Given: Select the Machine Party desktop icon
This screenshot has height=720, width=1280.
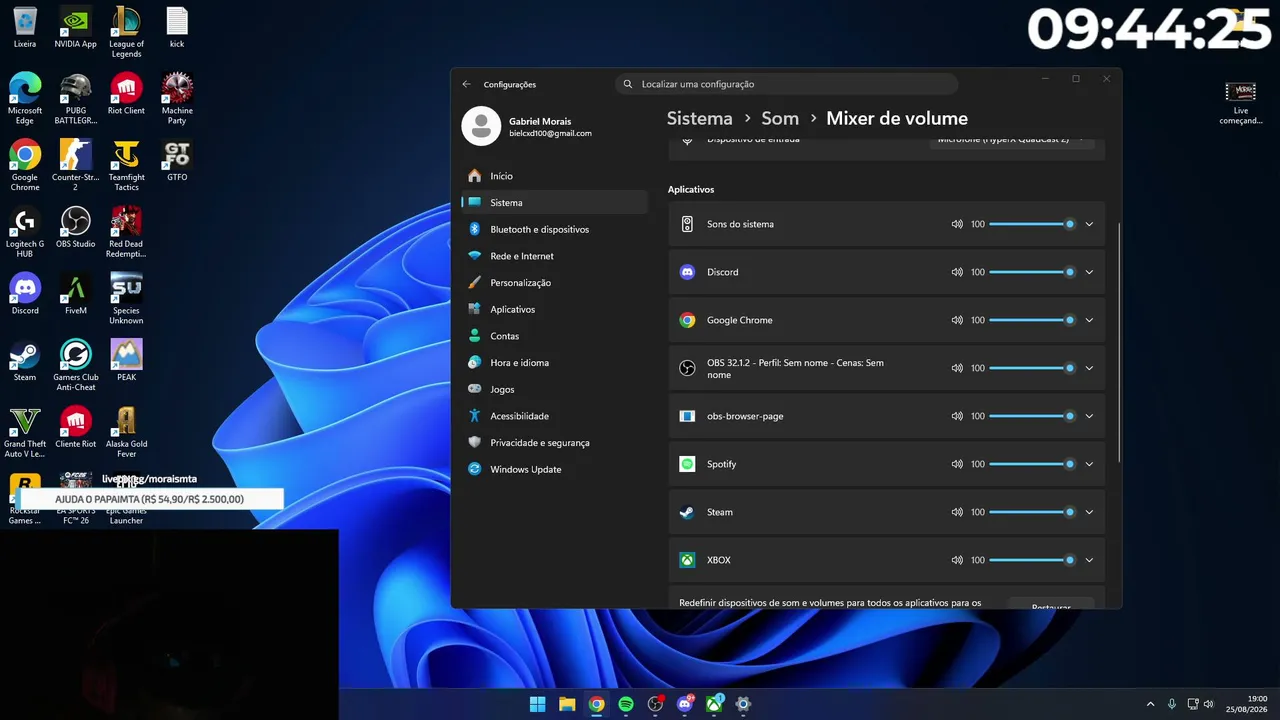Looking at the screenshot, I should click(x=177, y=99).
